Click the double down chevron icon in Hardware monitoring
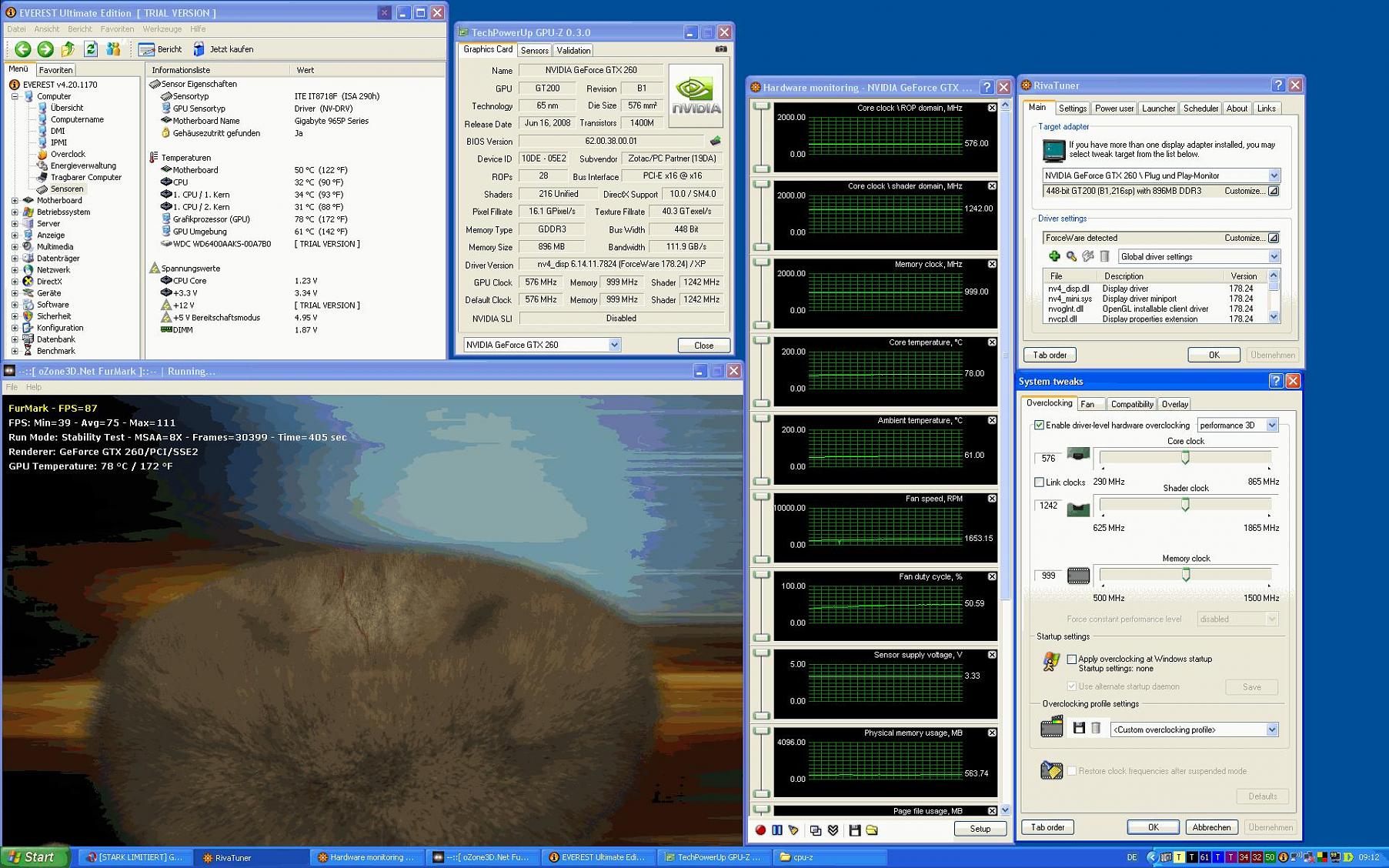The image size is (1389, 868). click(833, 830)
